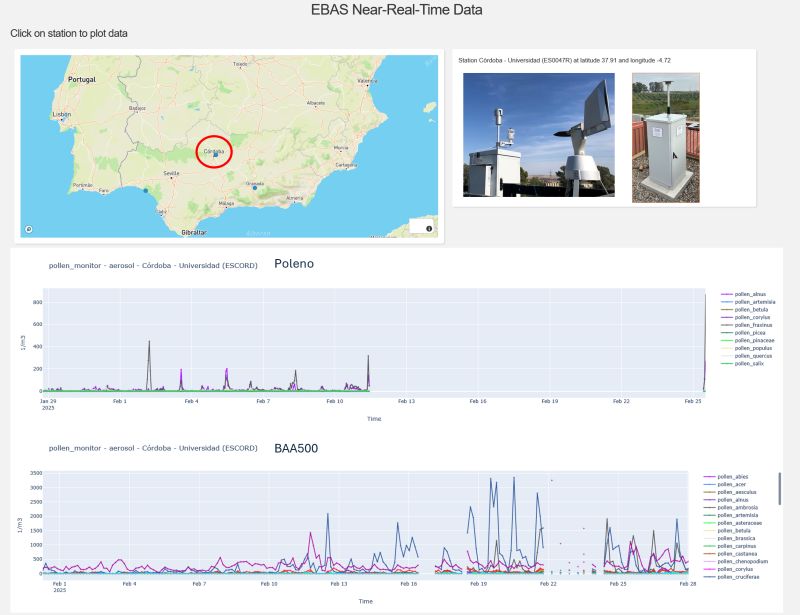This screenshot has height=615, width=800.
Task: Toggle the pollen_castanea trace
Action: click(731, 554)
